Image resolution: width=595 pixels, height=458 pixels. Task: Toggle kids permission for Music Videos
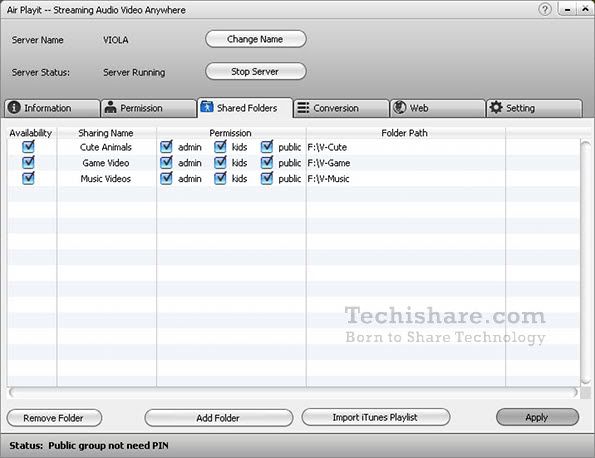(220, 178)
